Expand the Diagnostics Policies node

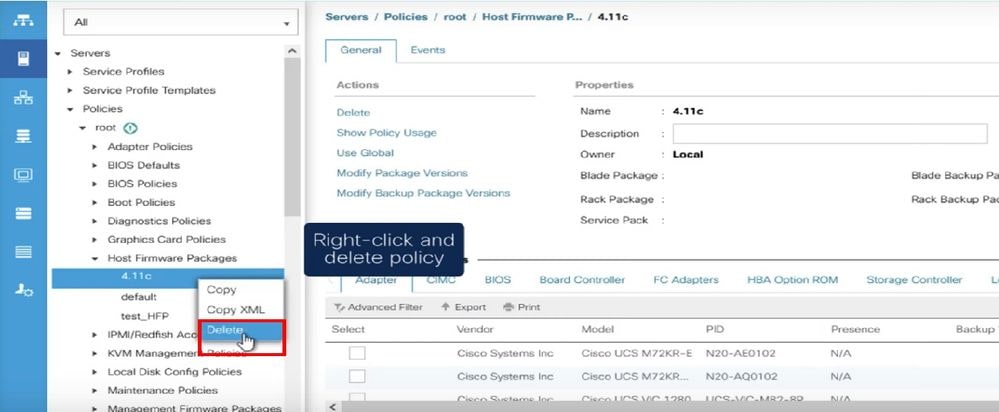[94, 221]
